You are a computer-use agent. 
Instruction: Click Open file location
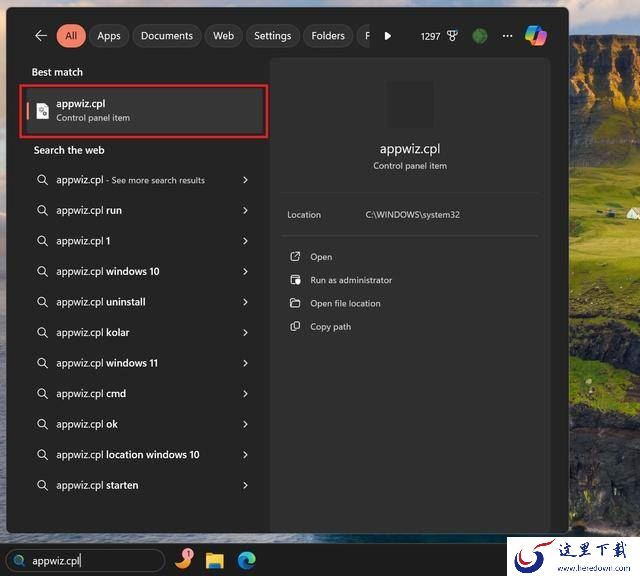point(345,303)
